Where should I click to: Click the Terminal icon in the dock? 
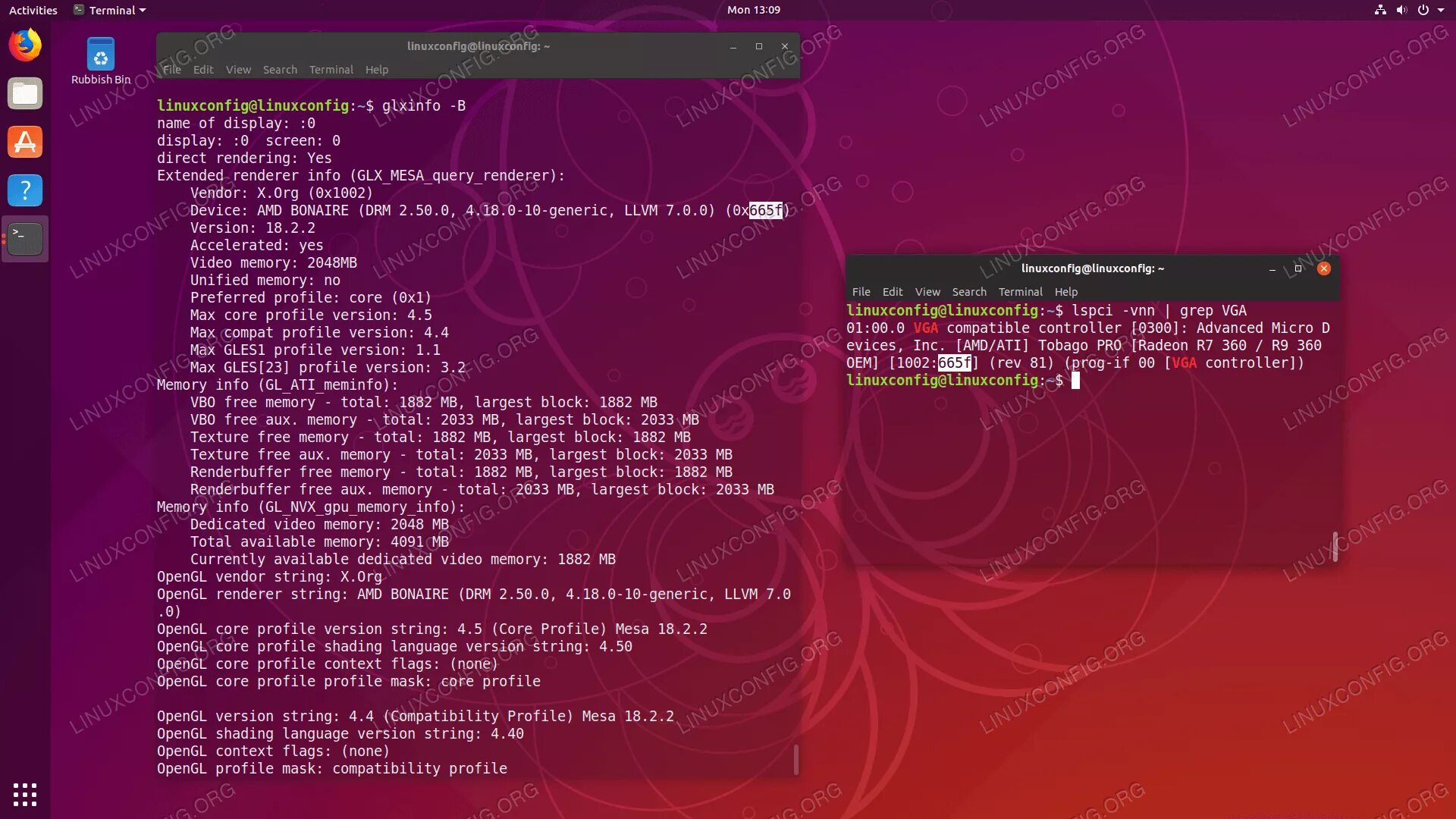[25, 238]
